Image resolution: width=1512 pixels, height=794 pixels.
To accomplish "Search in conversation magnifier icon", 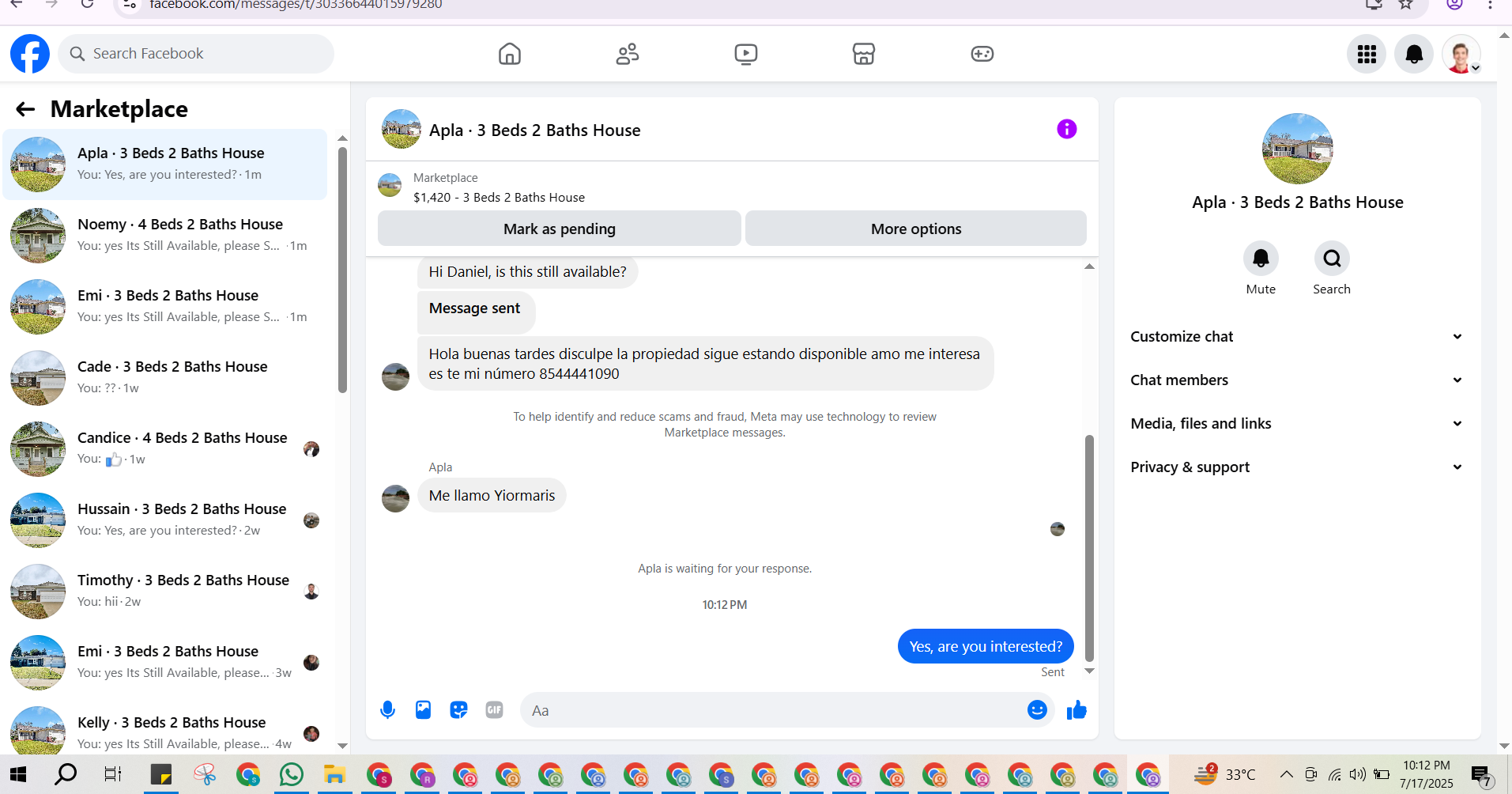I will pos(1332,259).
